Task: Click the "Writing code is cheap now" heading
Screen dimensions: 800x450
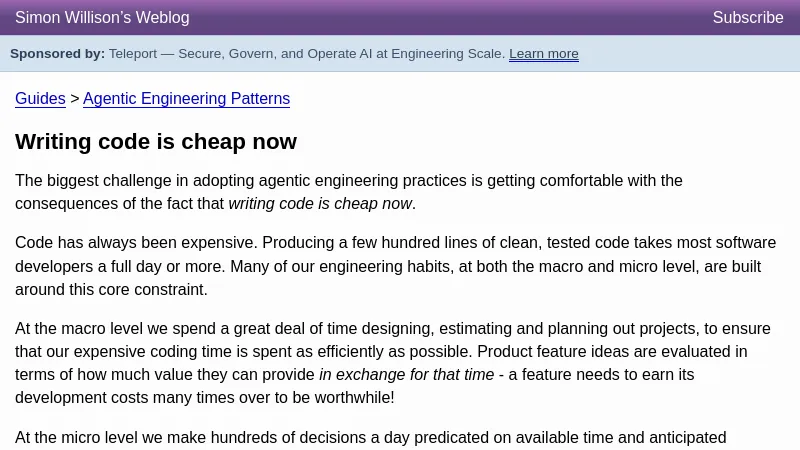Action: [156, 142]
